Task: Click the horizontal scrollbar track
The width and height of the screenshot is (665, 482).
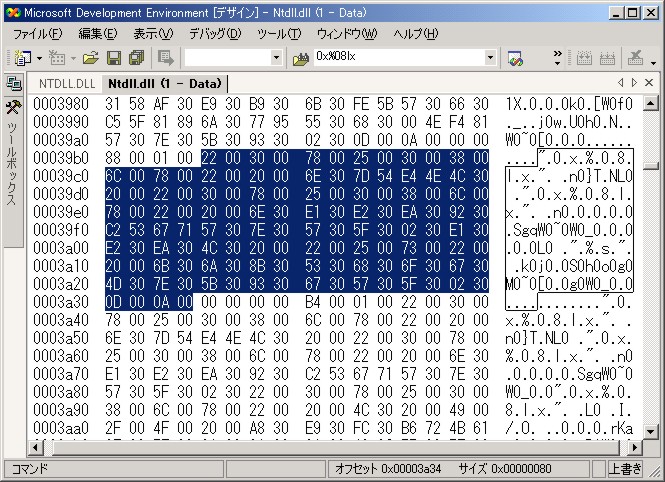Action: pyautogui.click(x=335, y=447)
